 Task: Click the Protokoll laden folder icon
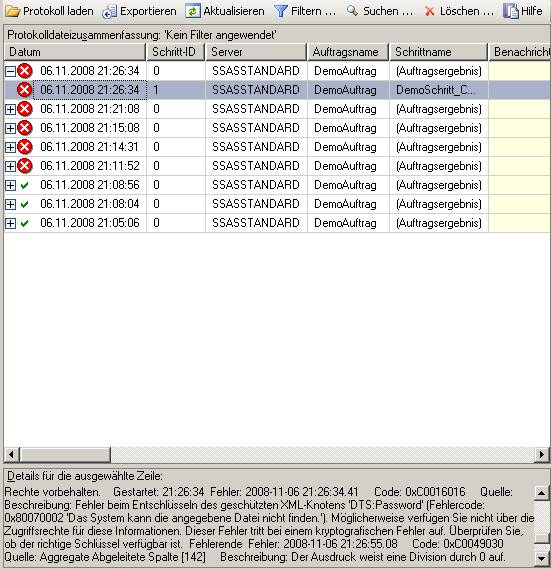13,11
